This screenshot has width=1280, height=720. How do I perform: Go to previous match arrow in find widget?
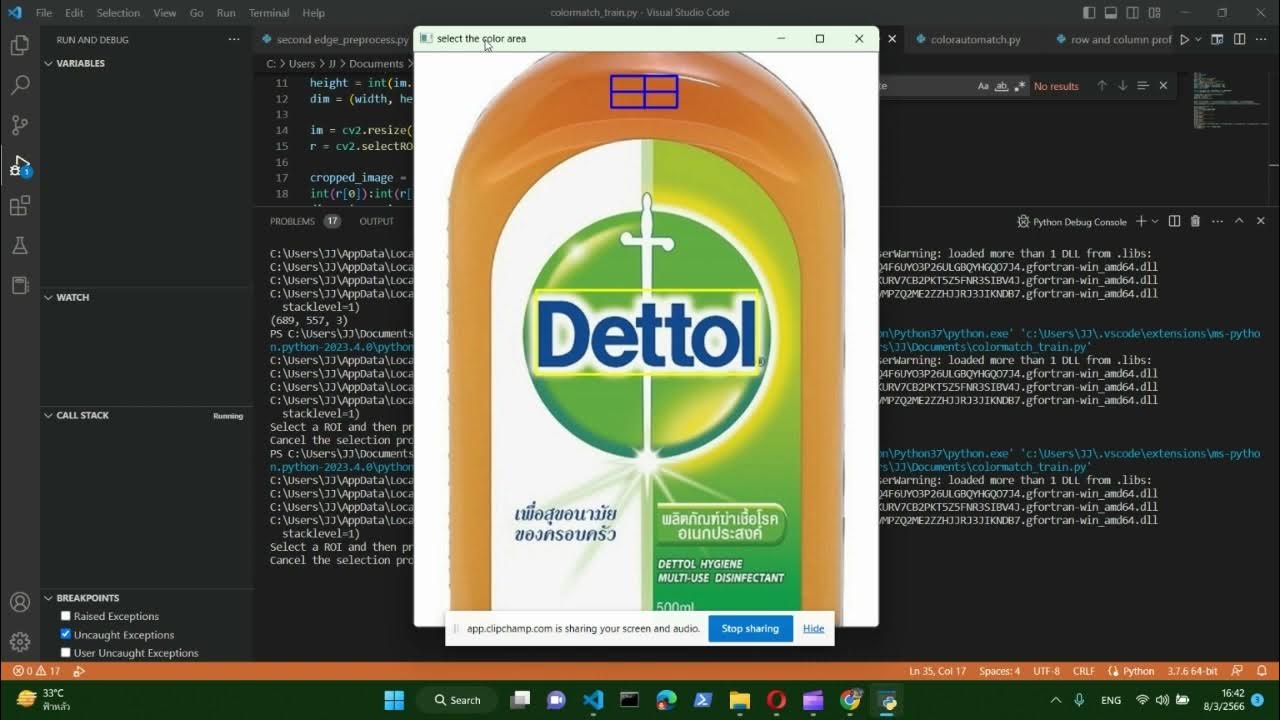tap(1102, 86)
